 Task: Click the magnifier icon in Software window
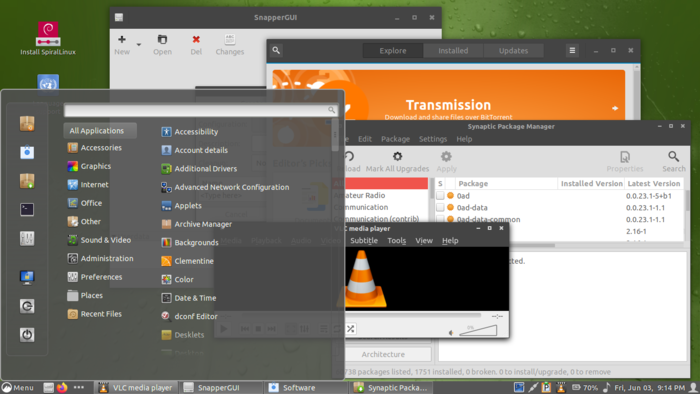click(276, 50)
